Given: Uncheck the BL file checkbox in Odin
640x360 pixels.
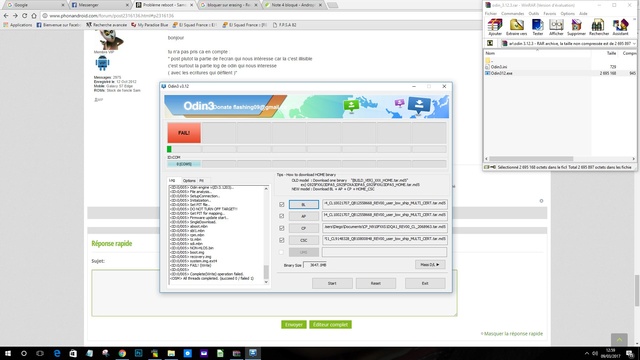Looking at the screenshot, I should (x=282, y=204).
